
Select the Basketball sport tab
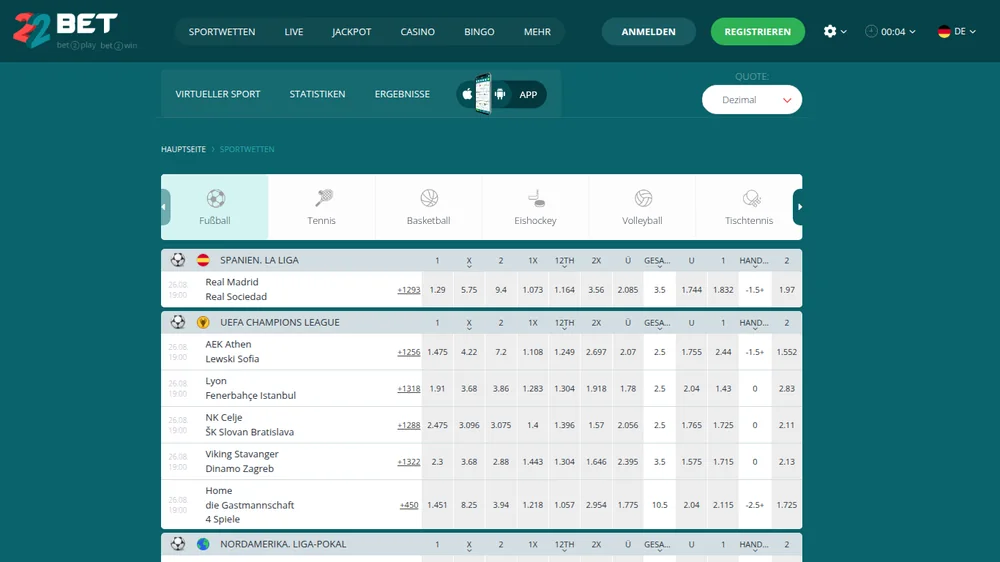(429, 207)
